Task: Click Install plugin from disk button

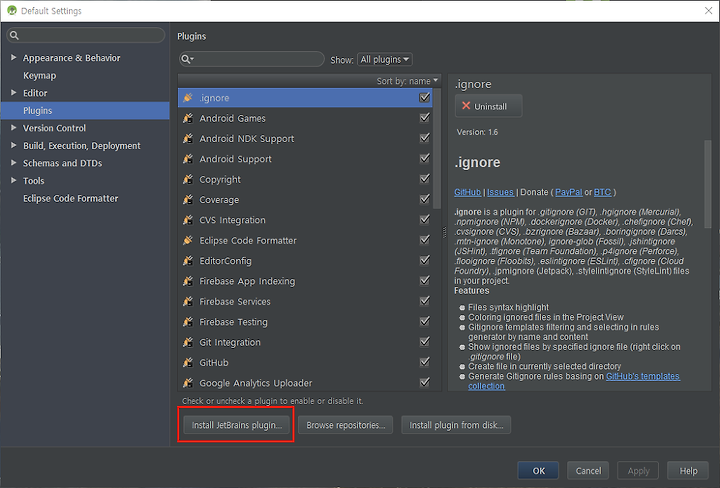Action: click(x=456, y=425)
